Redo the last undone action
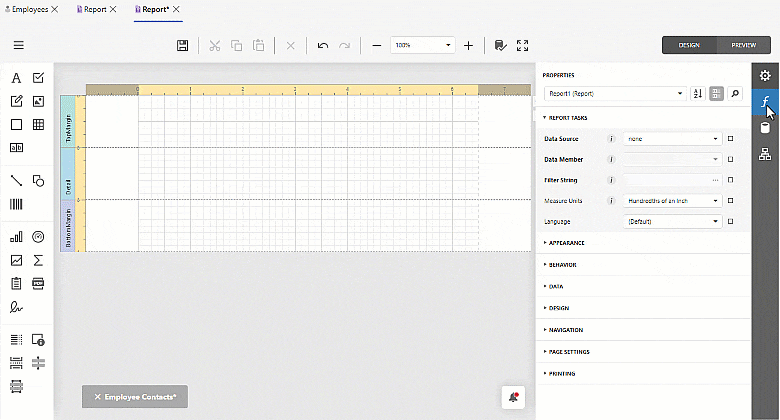This screenshot has width=780, height=420. coord(344,46)
